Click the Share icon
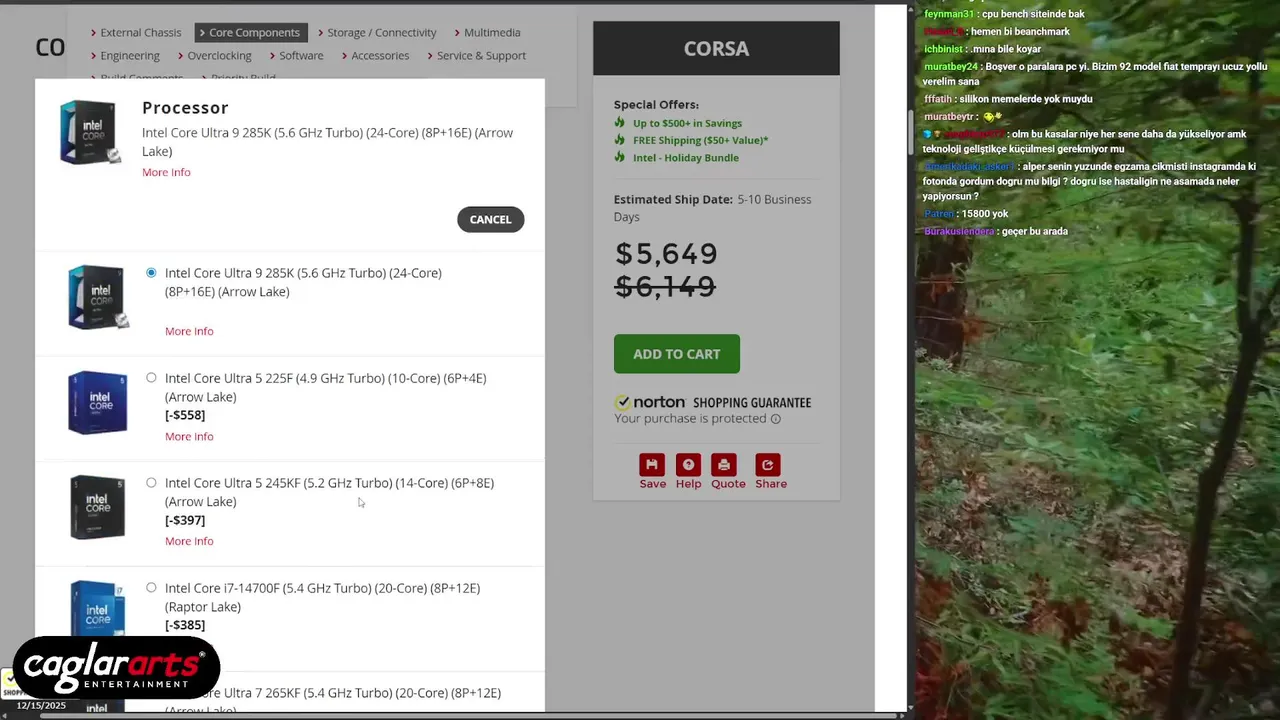1280x720 pixels. click(768, 465)
